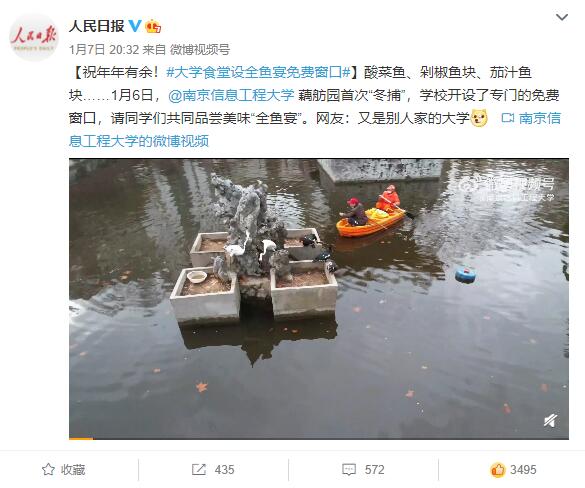The height and width of the screenshot is (488, 585).
Task: Expand the post options chevron menu
Action: [561, 17]
